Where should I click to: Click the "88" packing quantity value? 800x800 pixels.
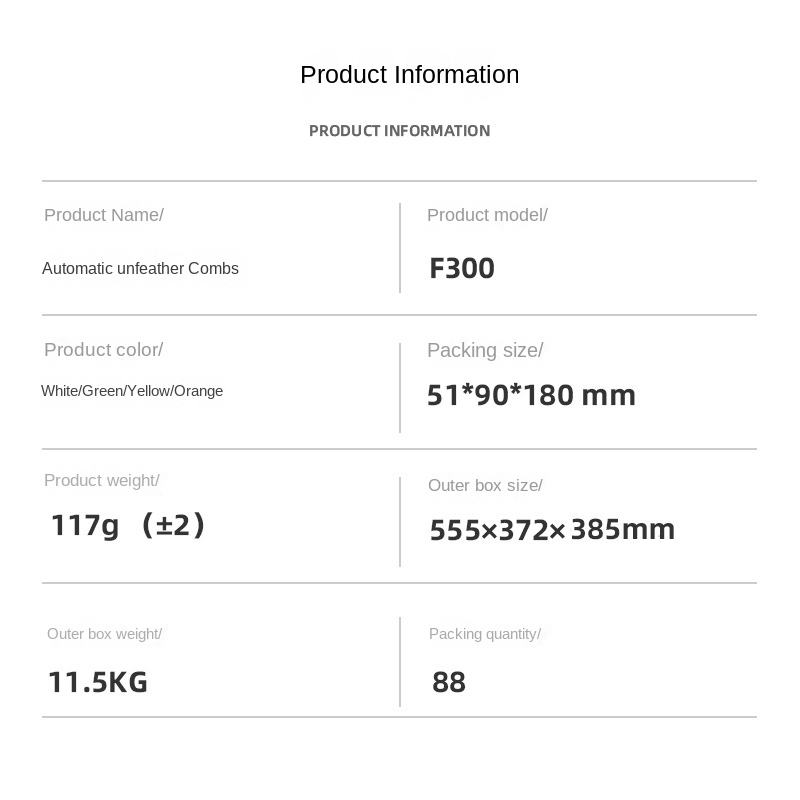pos(449,682)
